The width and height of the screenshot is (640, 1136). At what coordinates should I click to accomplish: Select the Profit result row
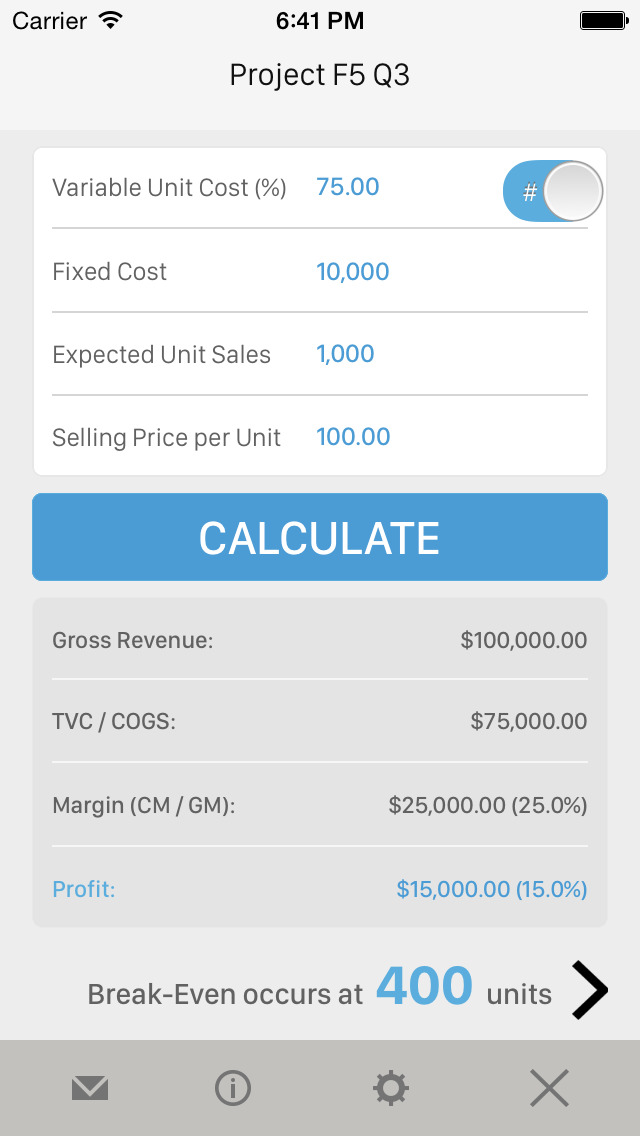(x=320, y=889)
